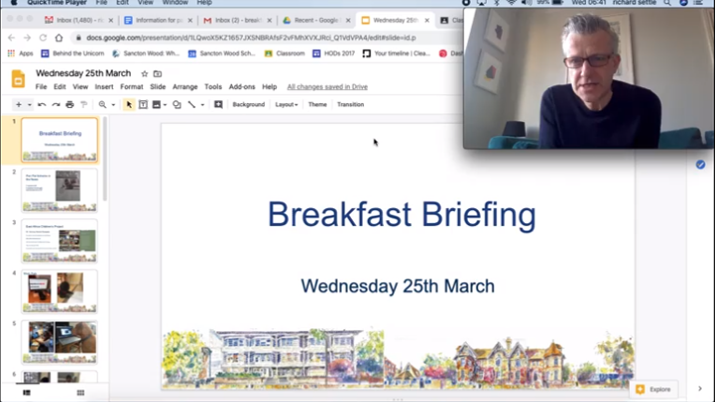
Task: Click the Google Slides home logo
Action: (18, 79)
